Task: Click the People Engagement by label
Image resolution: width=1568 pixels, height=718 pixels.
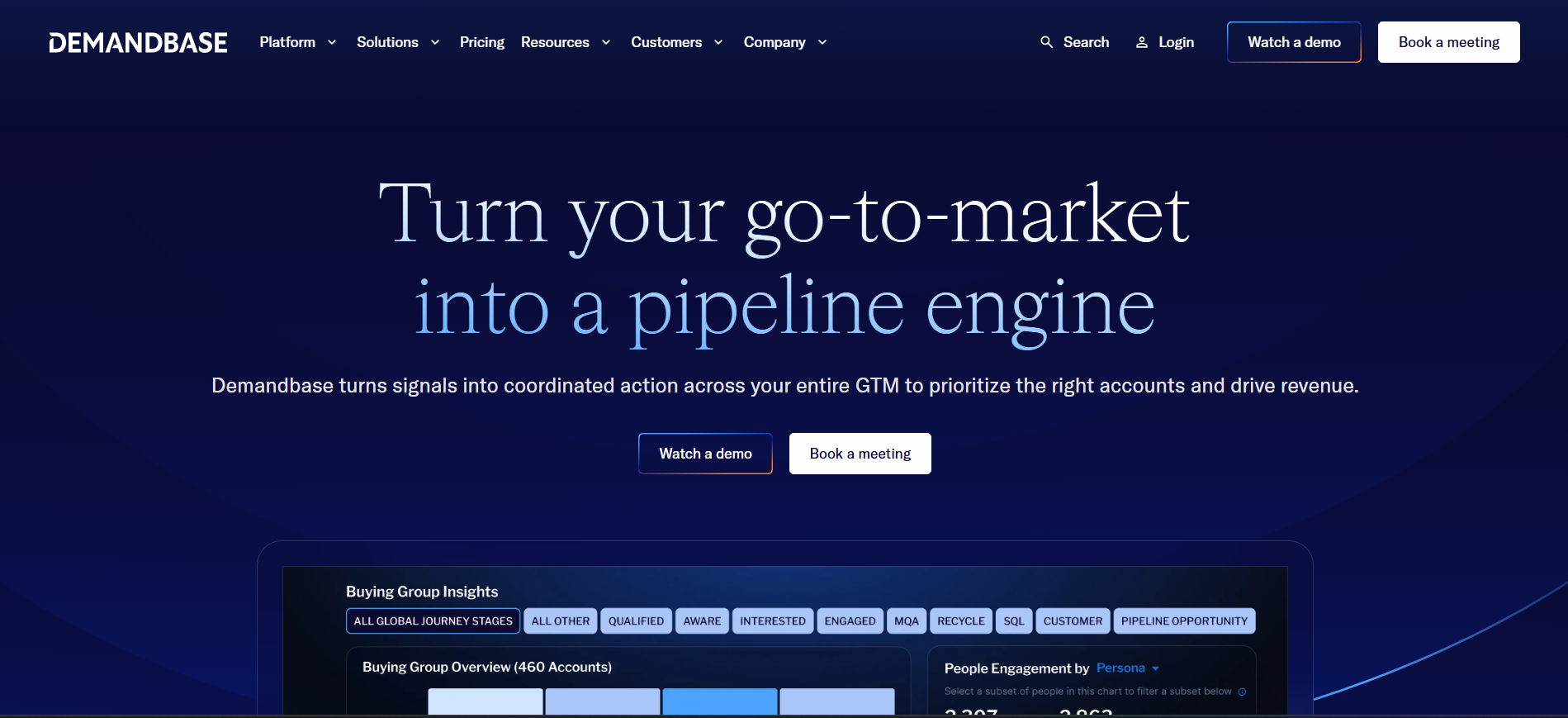Action: point(1016,668)
